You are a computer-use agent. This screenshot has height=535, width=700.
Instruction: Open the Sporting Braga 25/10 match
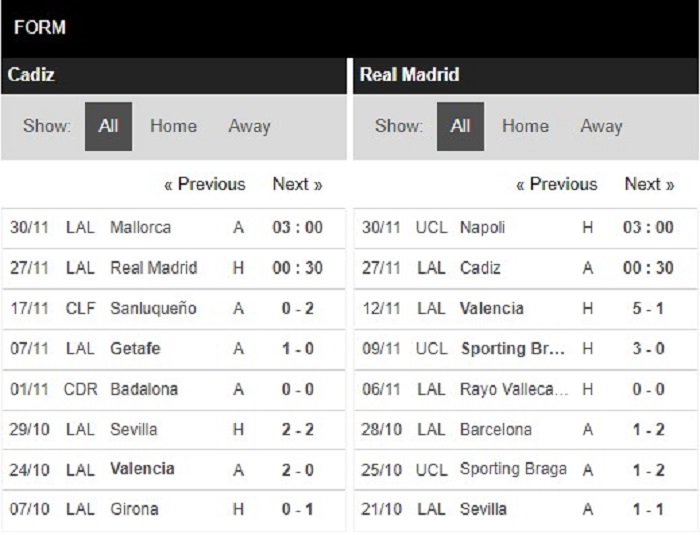525,470
